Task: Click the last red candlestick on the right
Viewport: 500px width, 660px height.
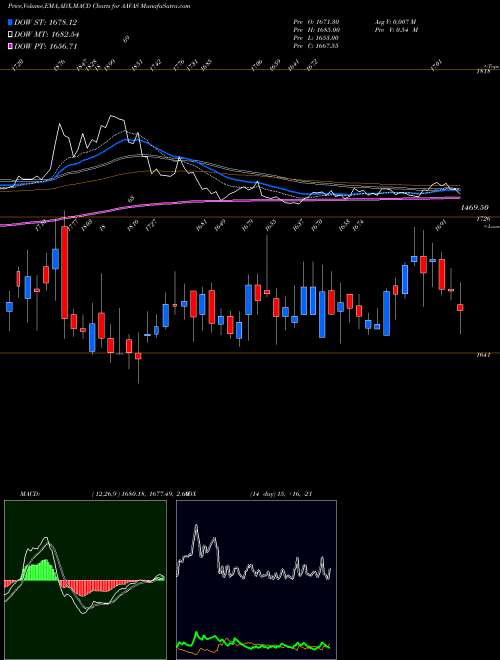Action: click(x=460, y=308)
